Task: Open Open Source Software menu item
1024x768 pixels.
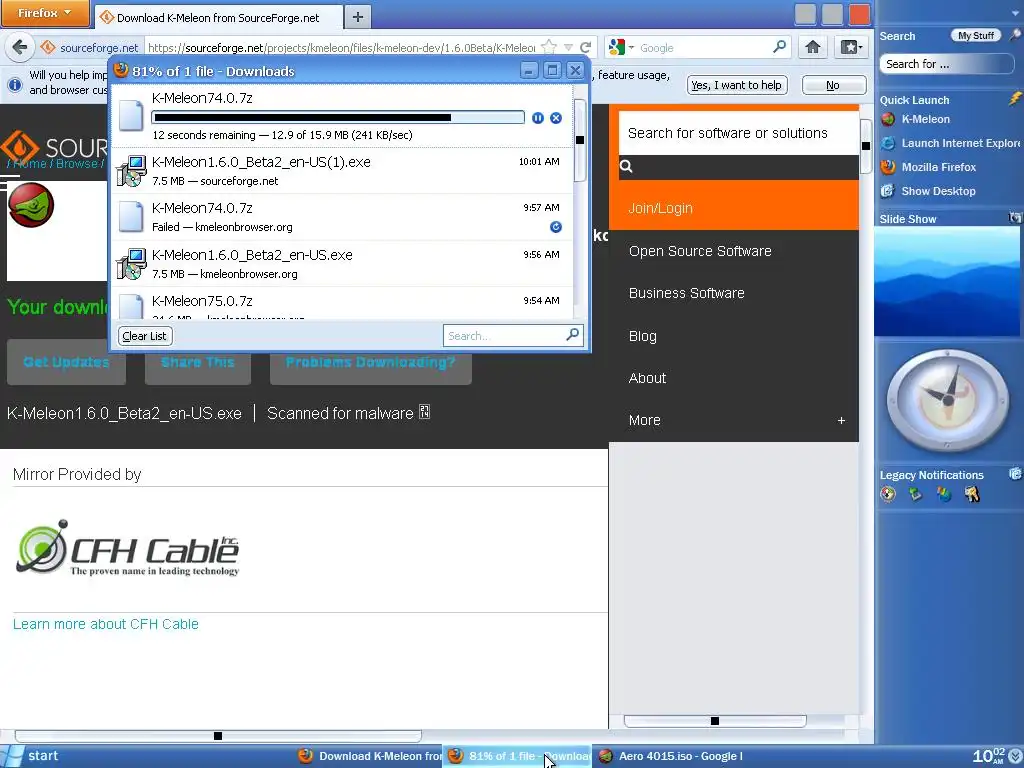Action: pos(700,251)
